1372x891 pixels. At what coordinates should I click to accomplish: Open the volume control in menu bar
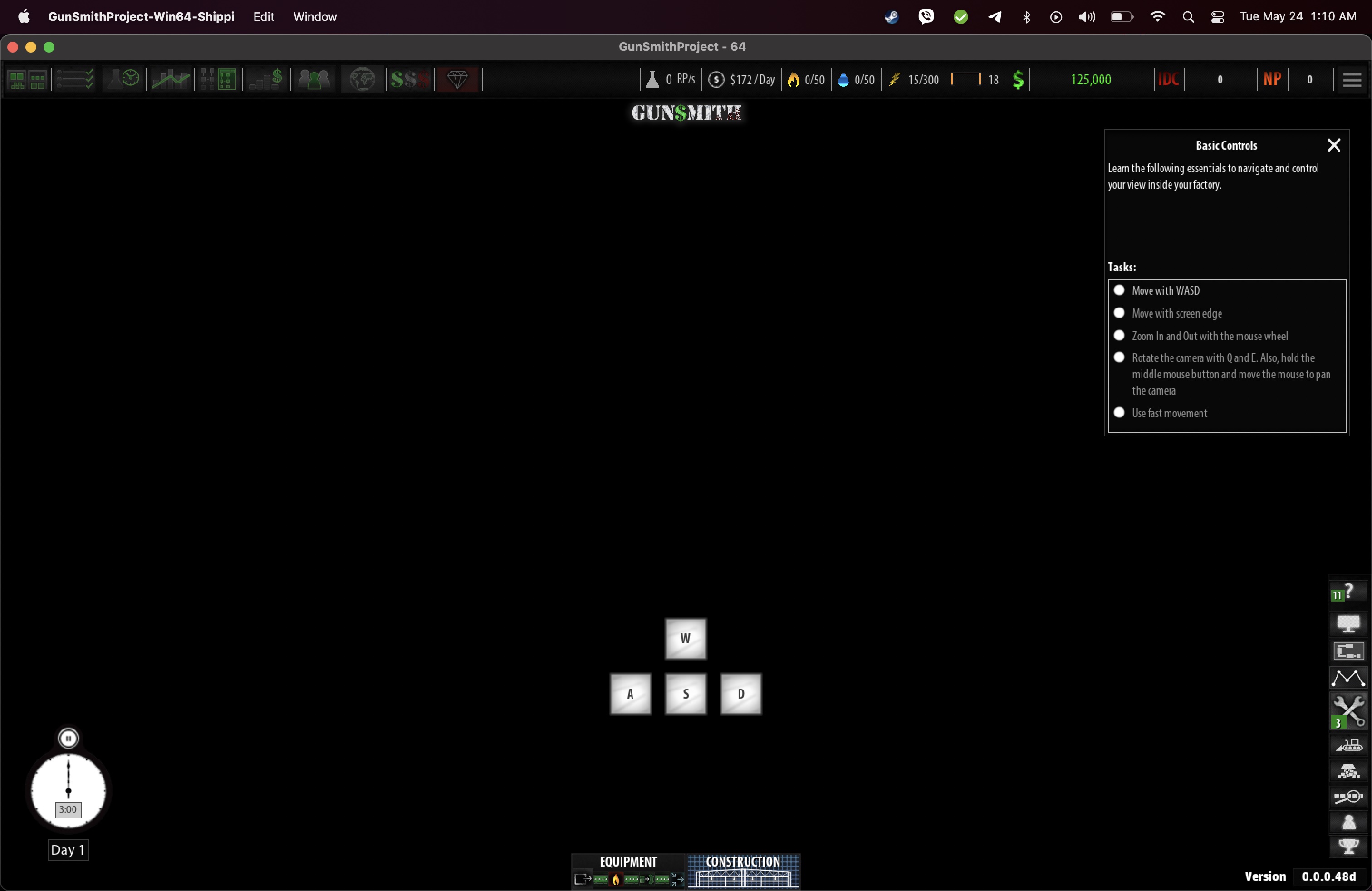(x=1087, y=17)
